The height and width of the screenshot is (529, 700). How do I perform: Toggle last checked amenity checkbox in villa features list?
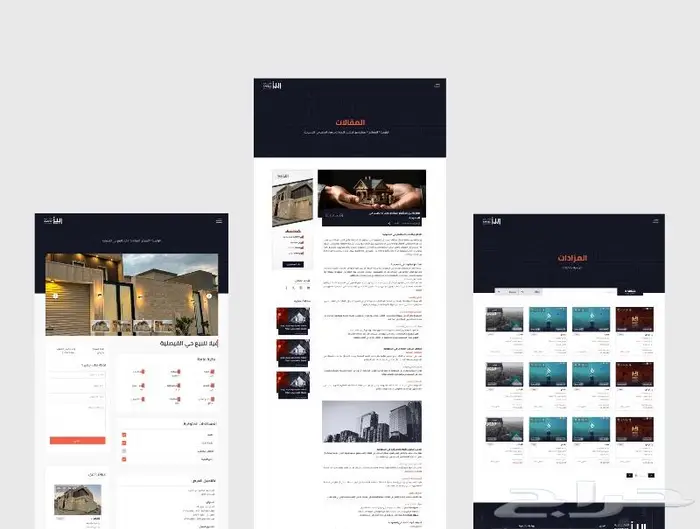(124, 459)
